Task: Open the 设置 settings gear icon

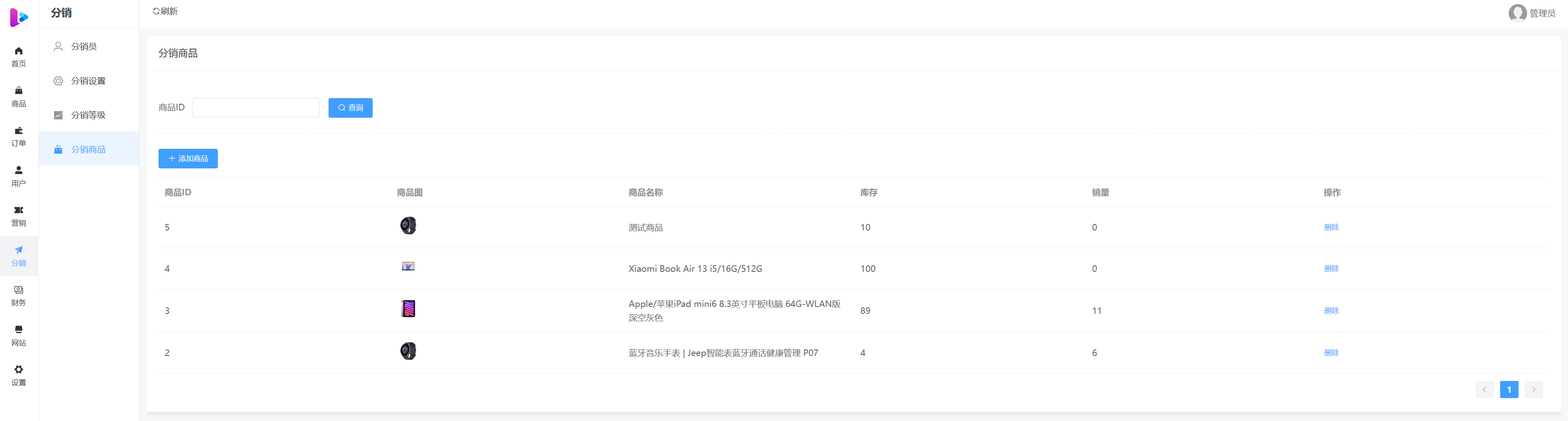Action: pos(19,370)
